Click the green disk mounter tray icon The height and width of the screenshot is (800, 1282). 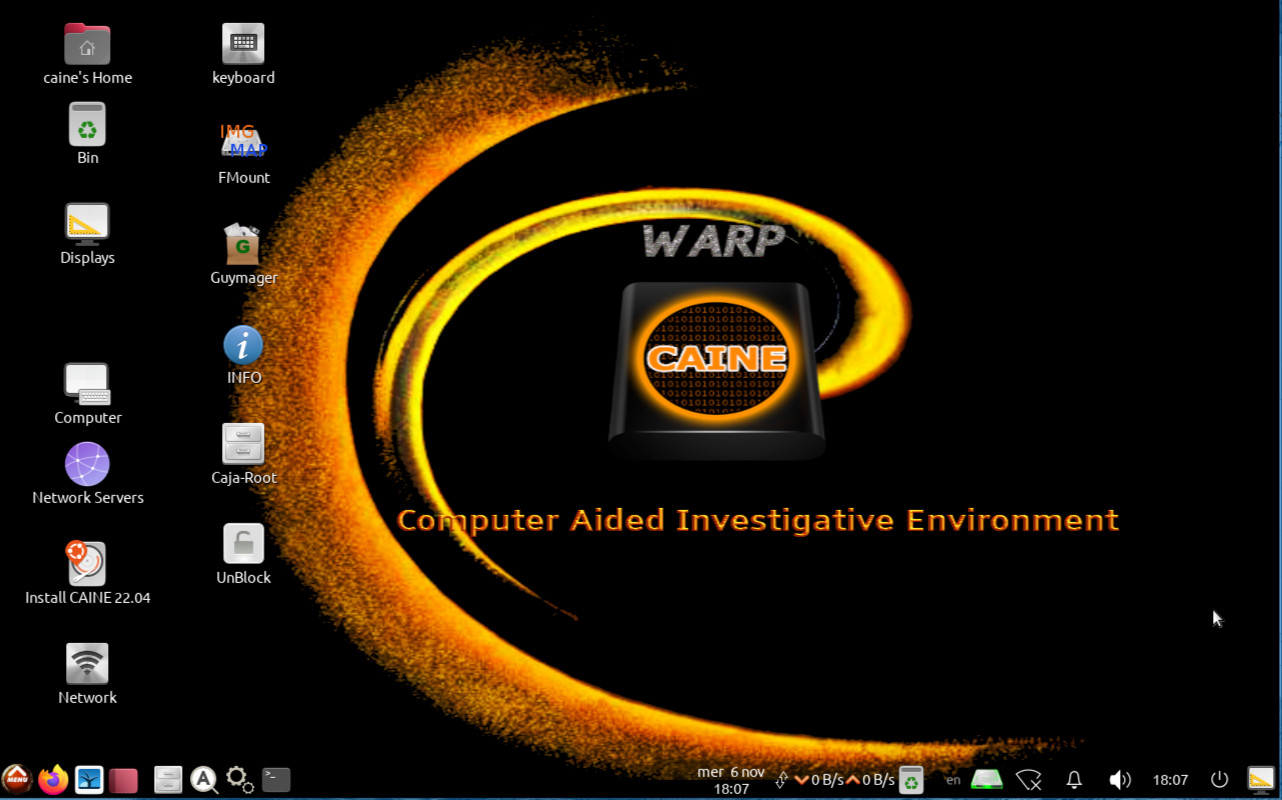(987, 779)
